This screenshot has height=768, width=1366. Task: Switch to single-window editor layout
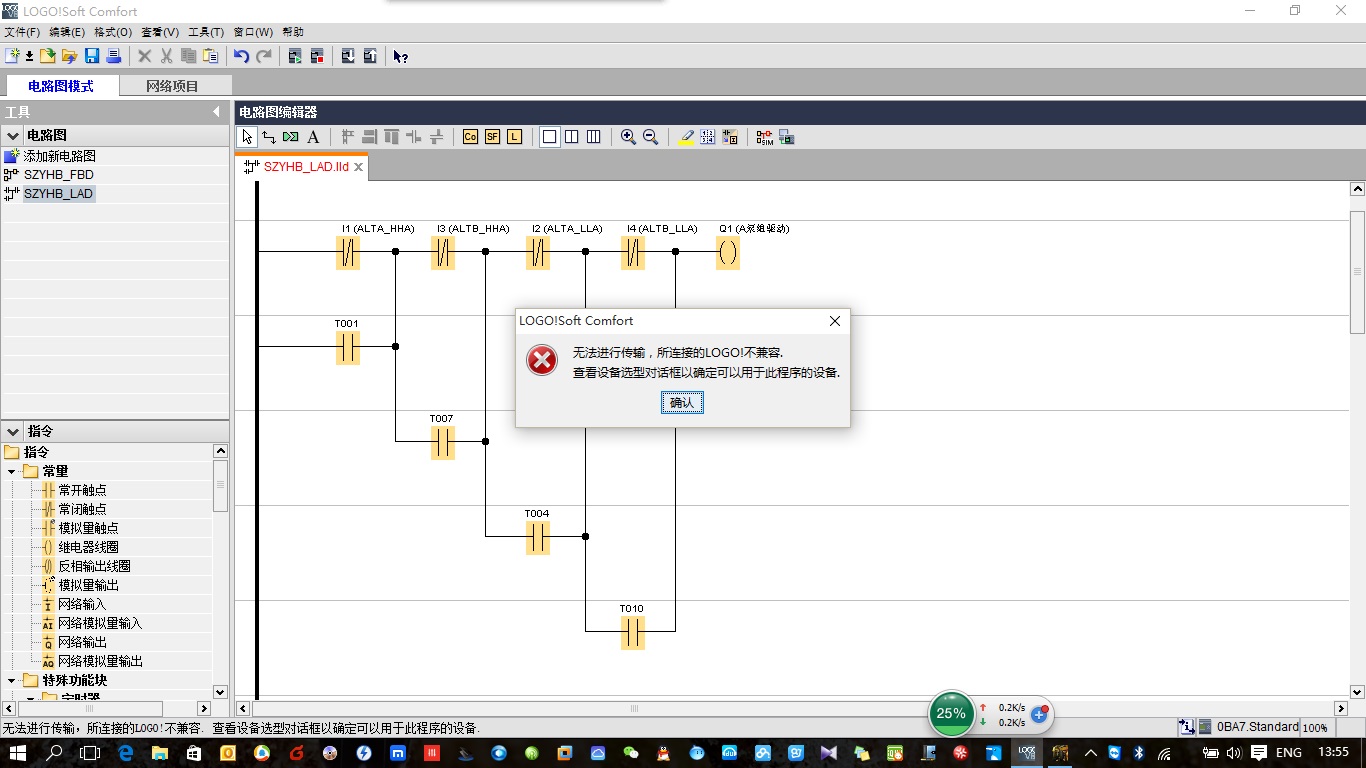549,137
